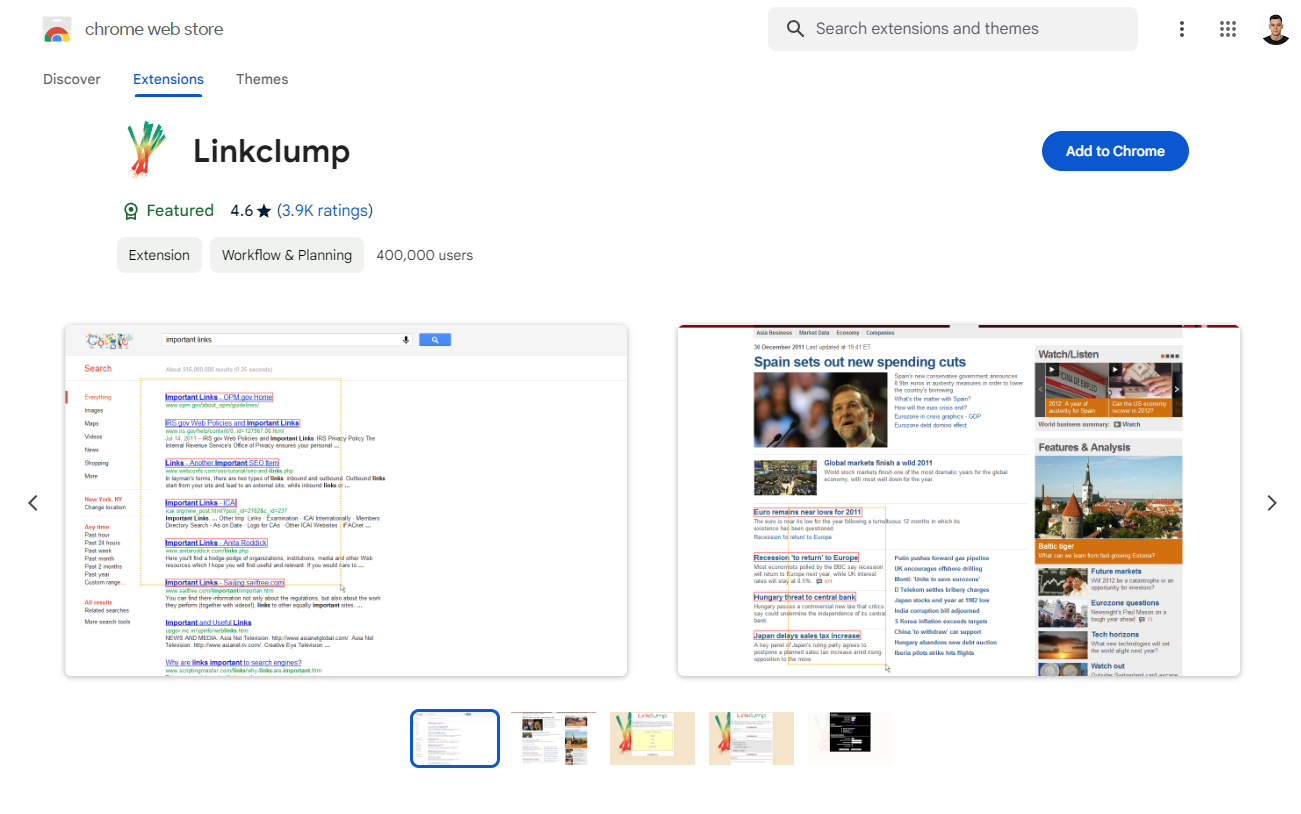
Task: Select the fifth dark carousel thumbnail
Action: tap(849, 738)
